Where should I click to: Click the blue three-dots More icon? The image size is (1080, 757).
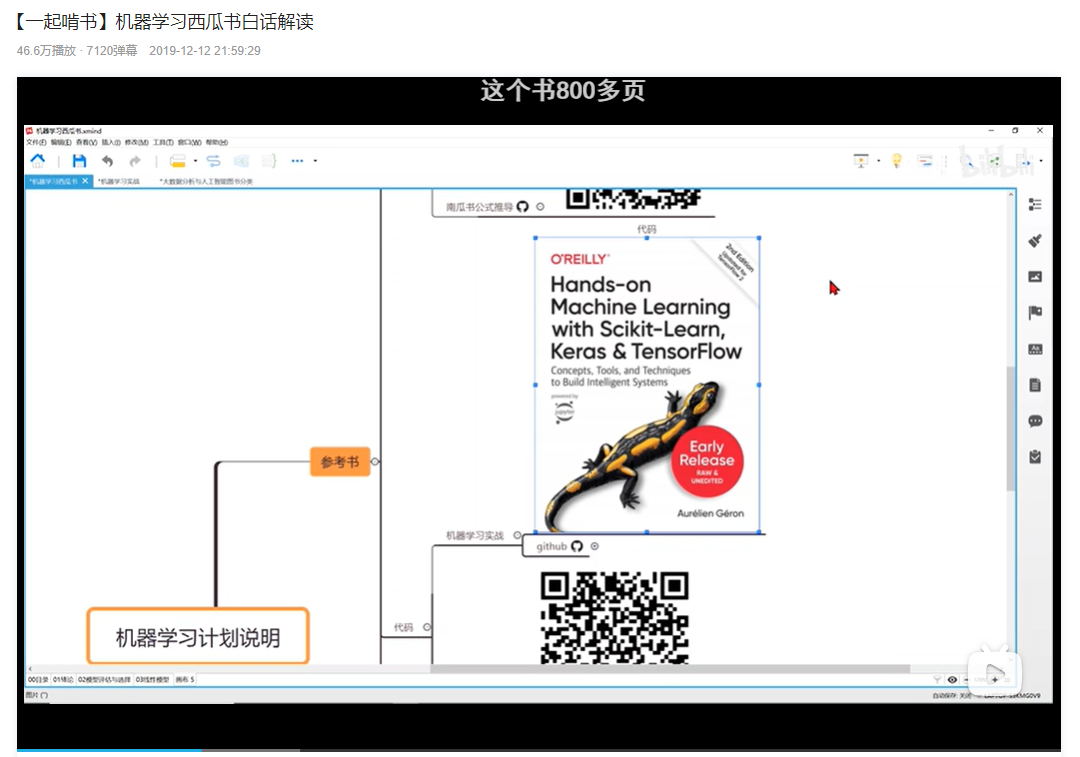coord(297,161)
